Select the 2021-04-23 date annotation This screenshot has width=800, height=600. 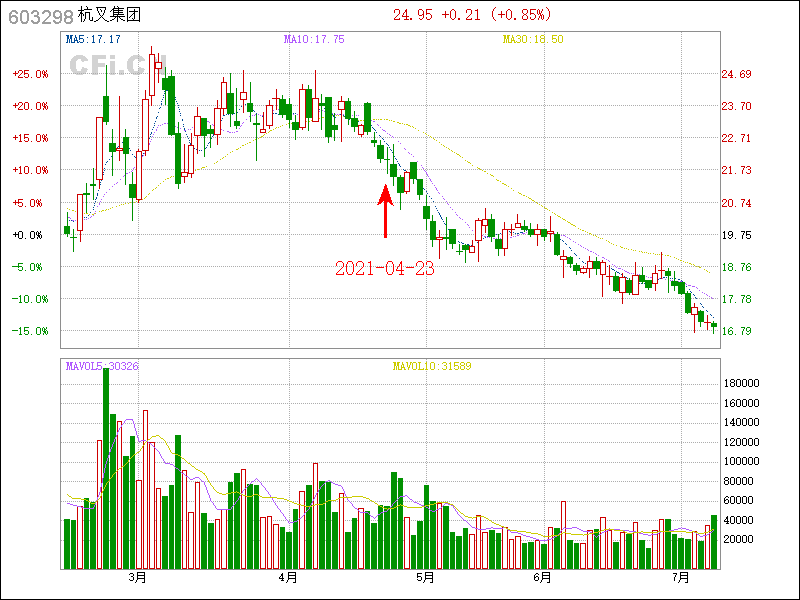(384, 268)
